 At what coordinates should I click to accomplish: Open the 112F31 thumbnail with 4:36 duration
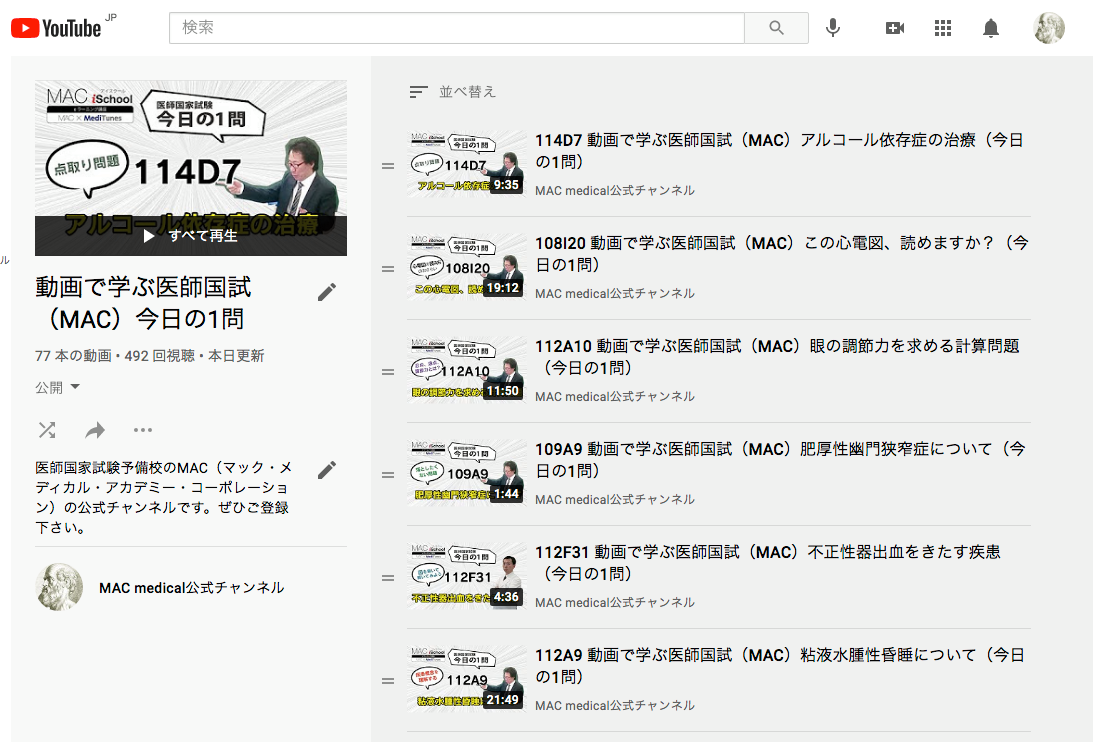[x=466, y=577]
